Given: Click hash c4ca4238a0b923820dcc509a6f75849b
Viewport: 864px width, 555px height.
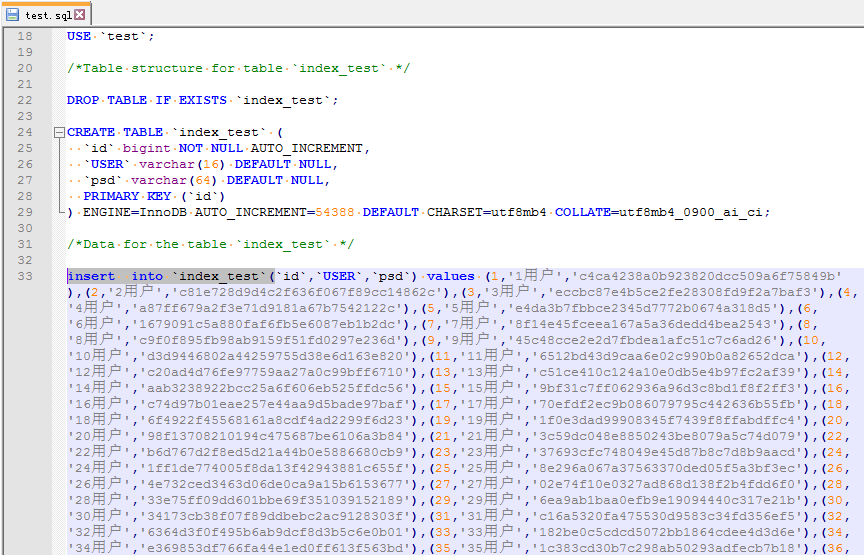Looking at the screenshot, I should [x=707, y=276].
